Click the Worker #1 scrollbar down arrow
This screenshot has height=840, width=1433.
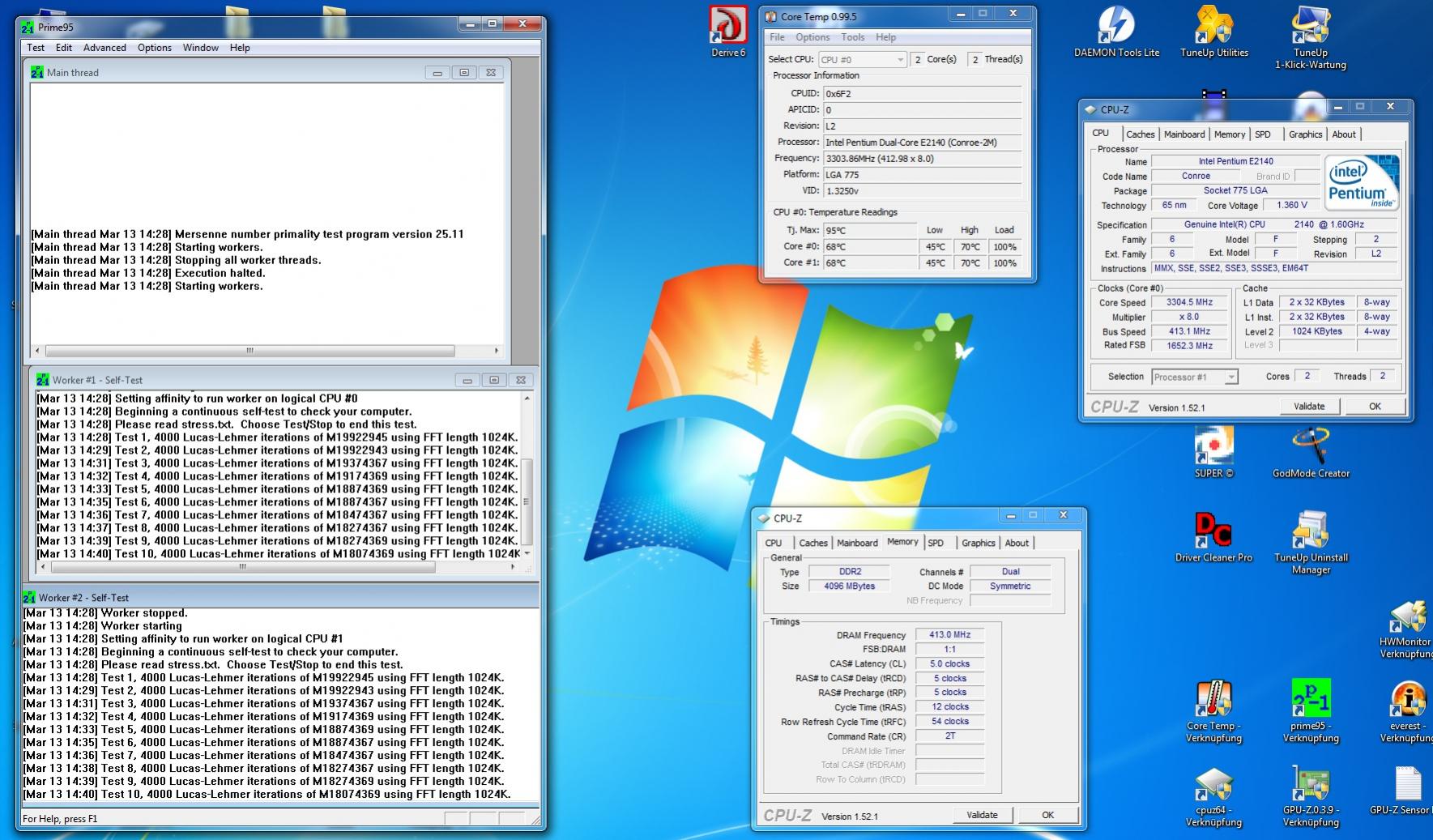point(527,553)
